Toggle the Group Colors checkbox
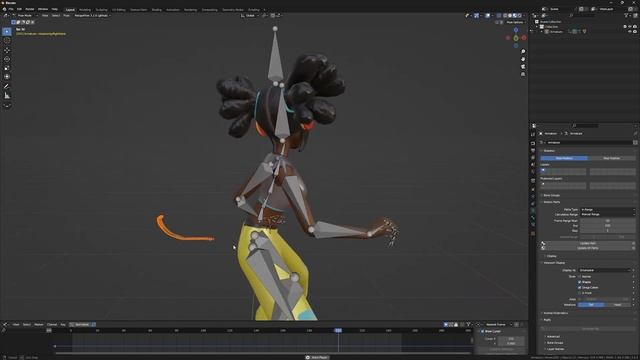Viewport: 640px width, 360px height. click(579, 287)
